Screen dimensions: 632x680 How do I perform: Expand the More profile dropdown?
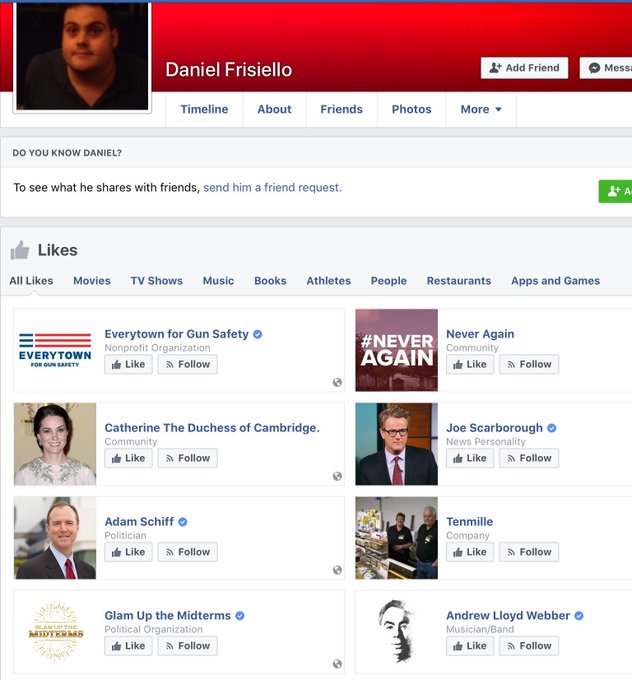click(x=481, y=109)
